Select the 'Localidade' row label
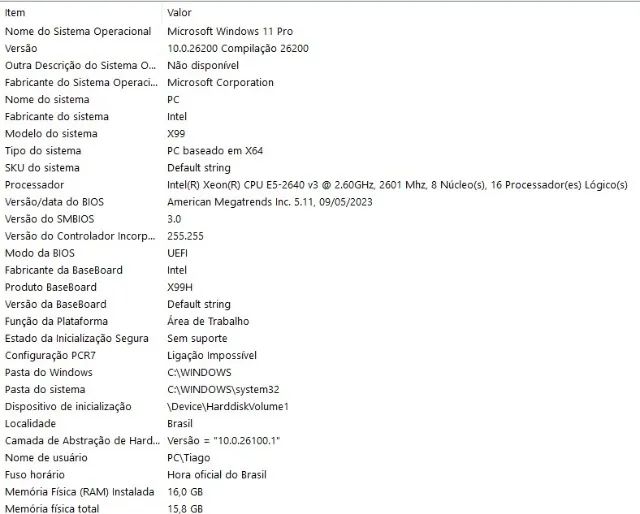The width and height of the screenshot is (640, 514). click(30, 424)
